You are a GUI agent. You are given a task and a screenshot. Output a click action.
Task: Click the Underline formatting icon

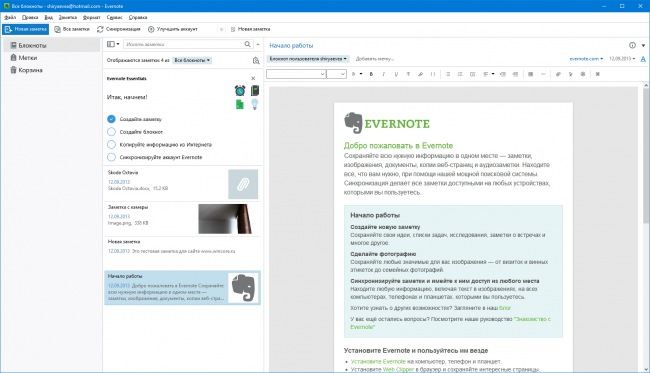tap(396, 74)
